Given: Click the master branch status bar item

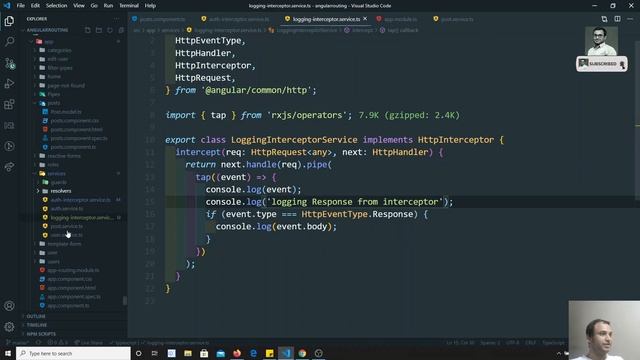Looking at the screenshot, I should (17, 343).
